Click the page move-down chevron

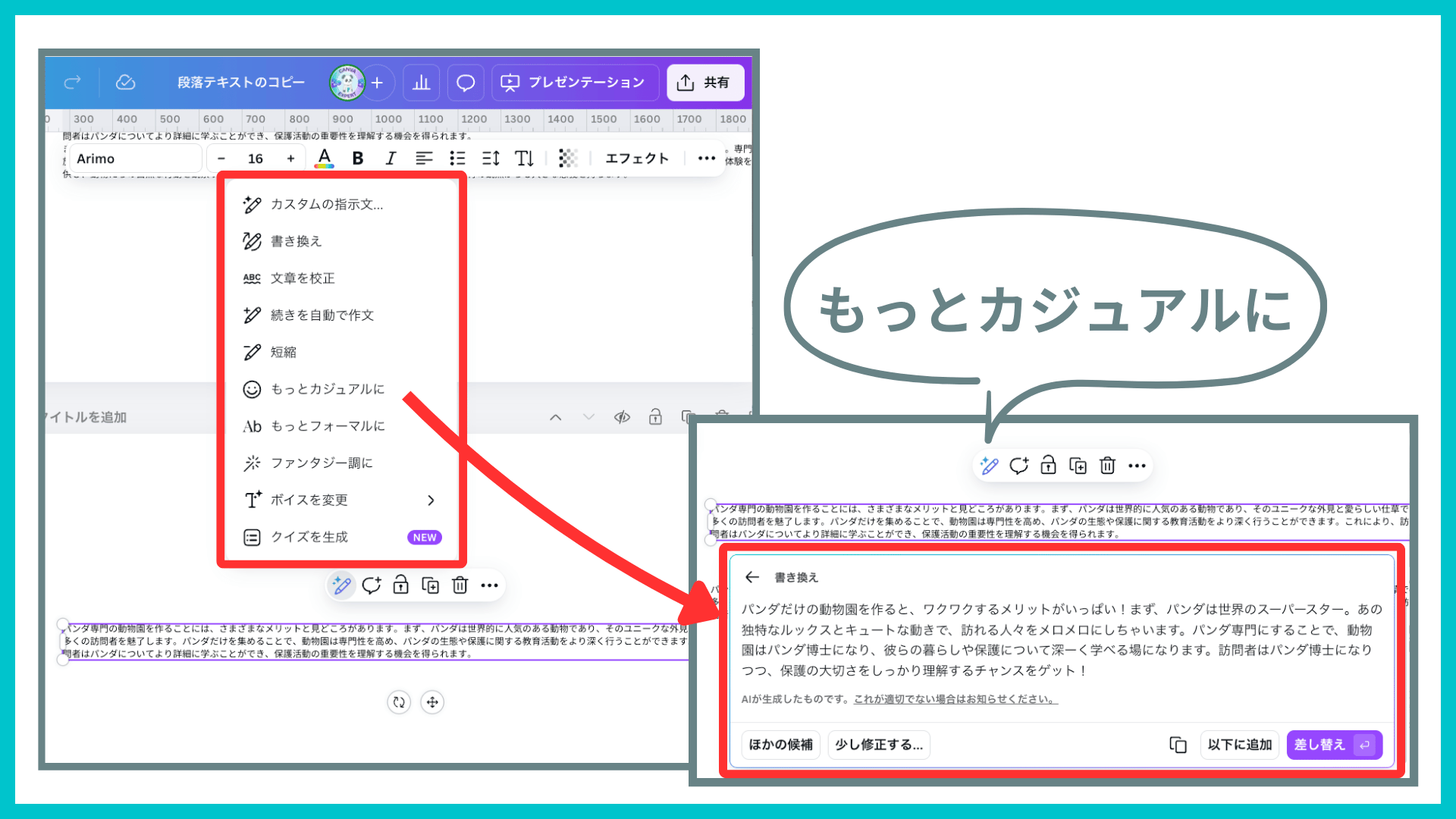pos(588,417)
